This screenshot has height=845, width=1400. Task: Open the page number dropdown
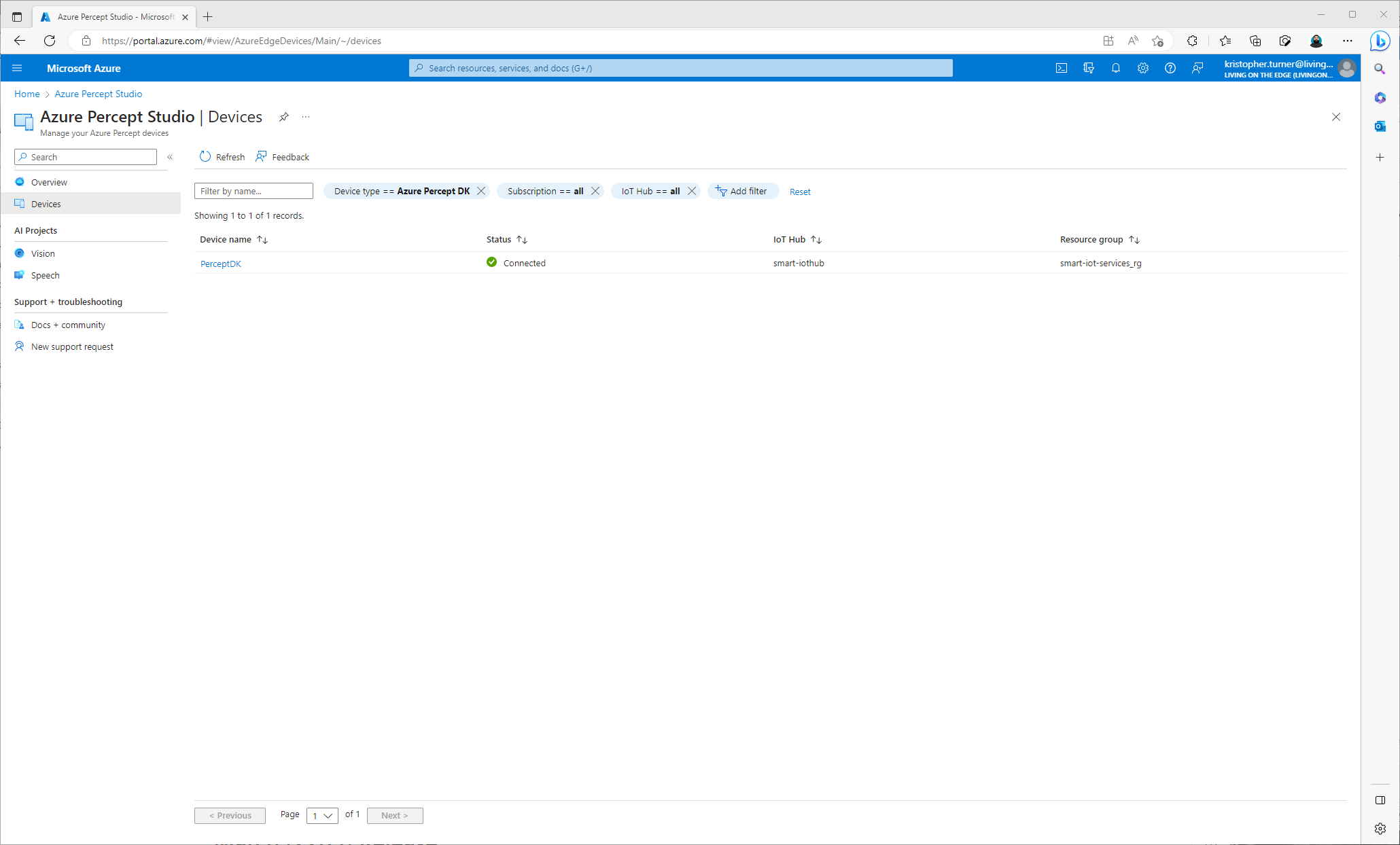click(x=322, y=815)
